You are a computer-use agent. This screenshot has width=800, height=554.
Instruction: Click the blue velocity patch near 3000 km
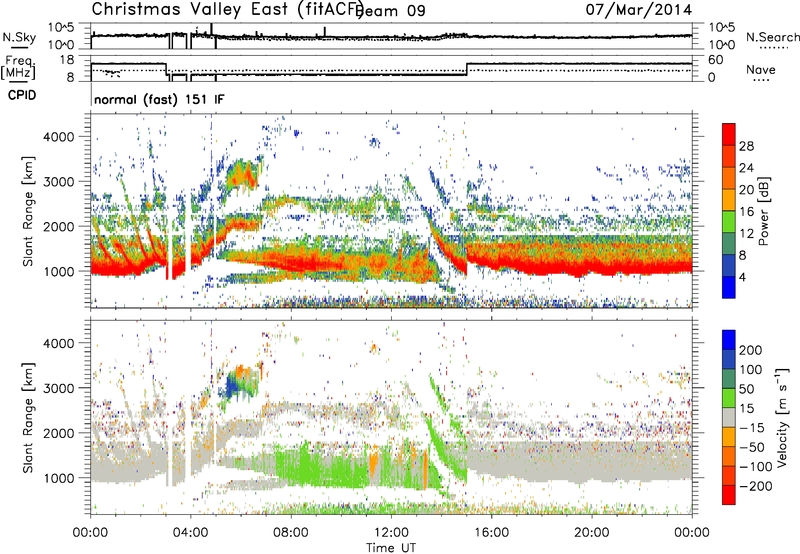pyautogui.click(x=233, y=386)
